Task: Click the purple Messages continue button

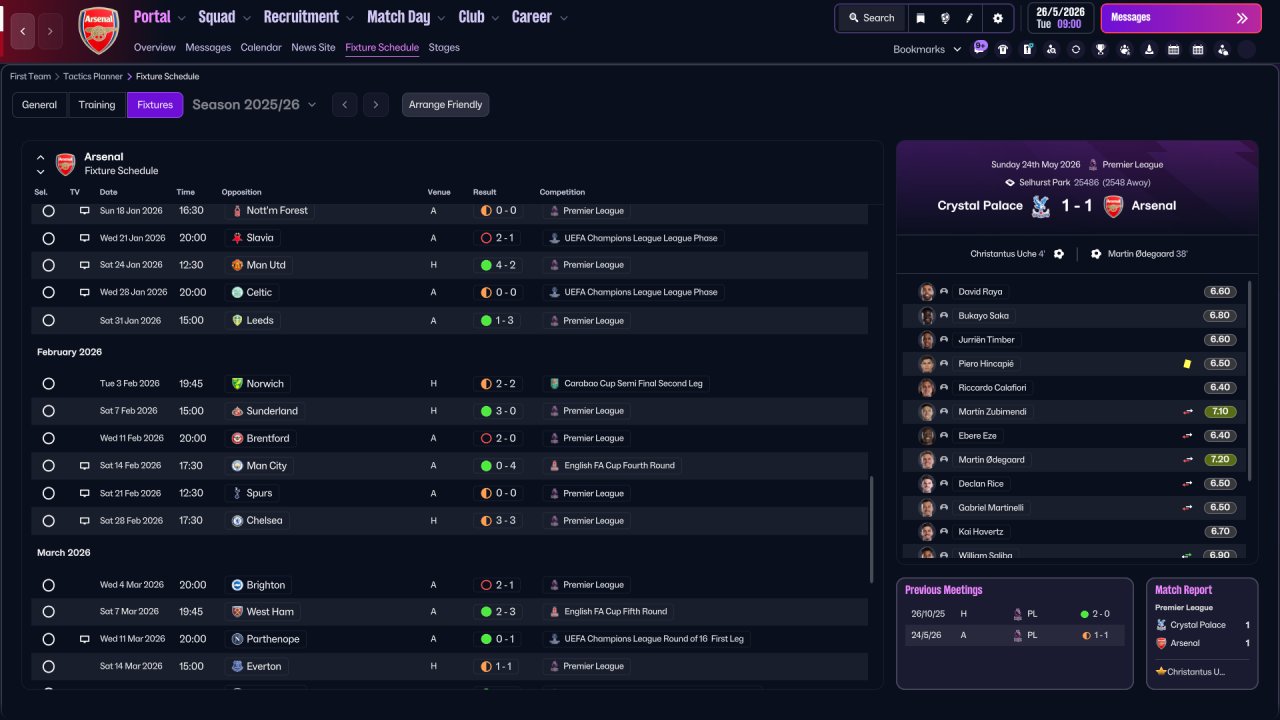Action: (1181, 18)
